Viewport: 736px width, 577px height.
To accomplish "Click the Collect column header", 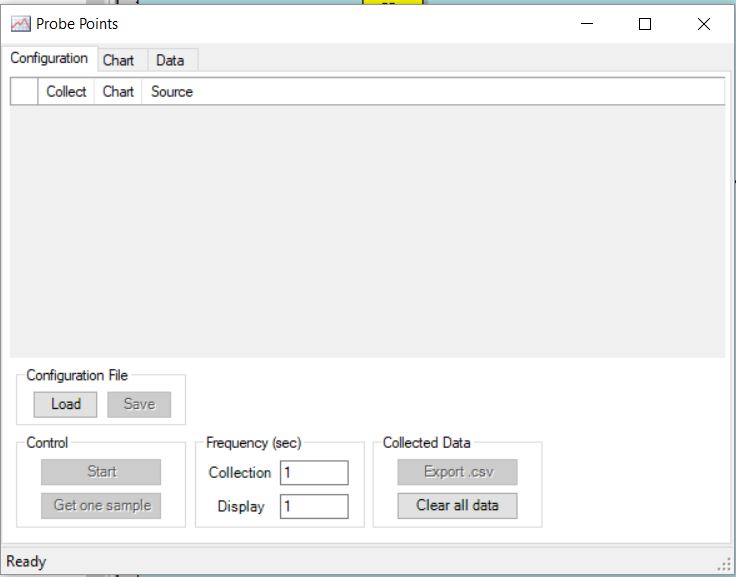I will [66, 92].
